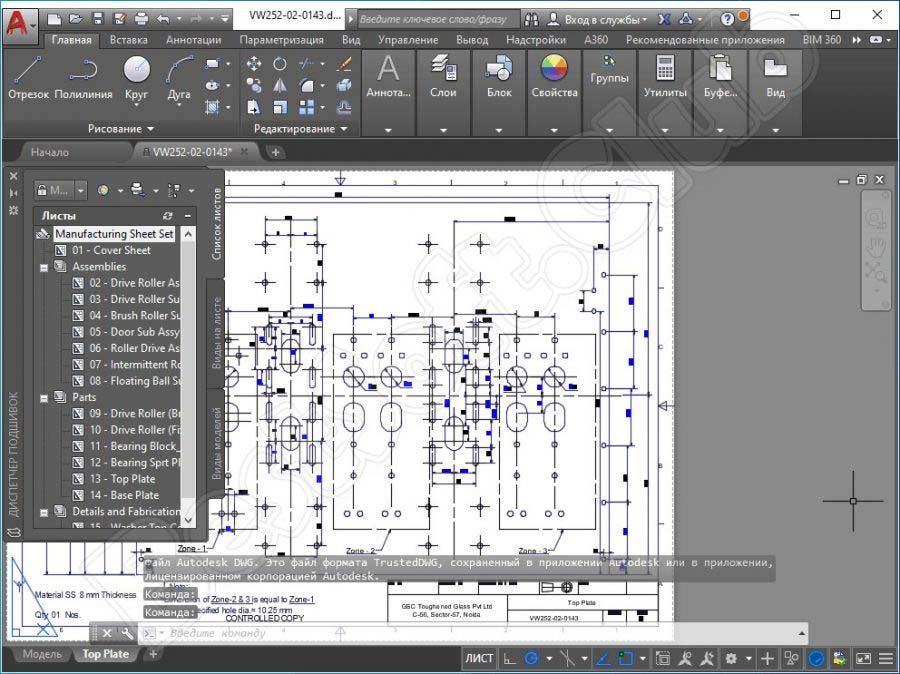Click the Erase tool icon

pyautogui.click(x=344, y=63)
